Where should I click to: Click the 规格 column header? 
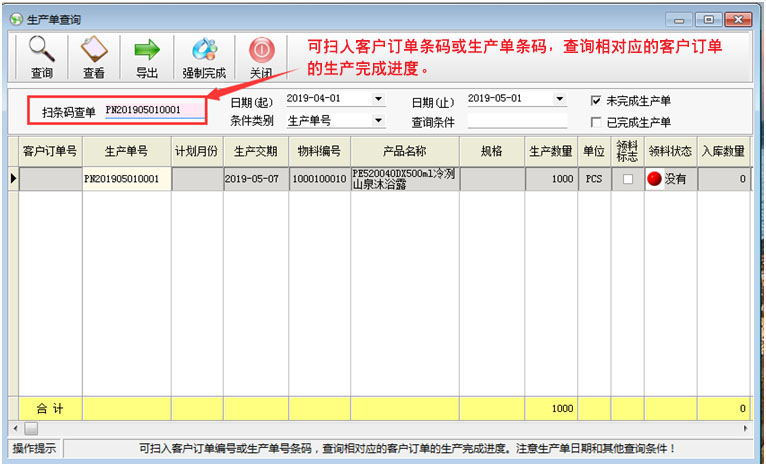pos(492,151)
